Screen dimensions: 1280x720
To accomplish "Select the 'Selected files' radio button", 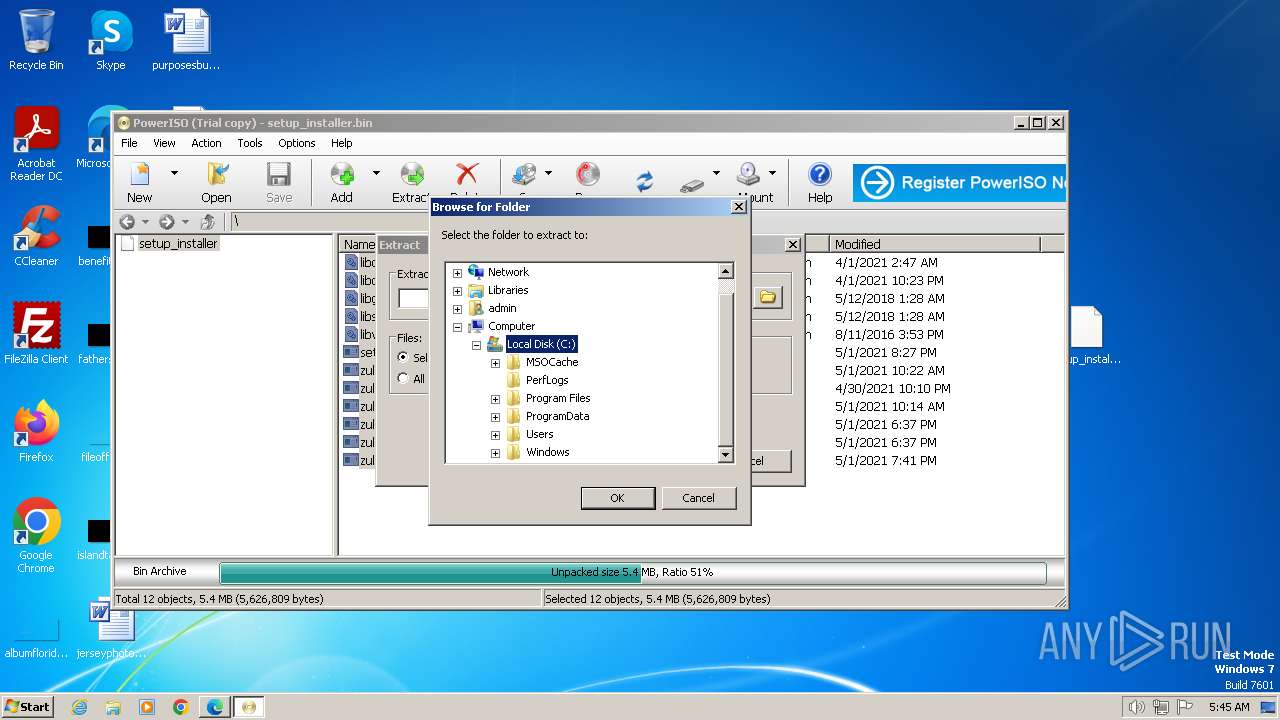I will pyautogui.click(x=403, y=357).
